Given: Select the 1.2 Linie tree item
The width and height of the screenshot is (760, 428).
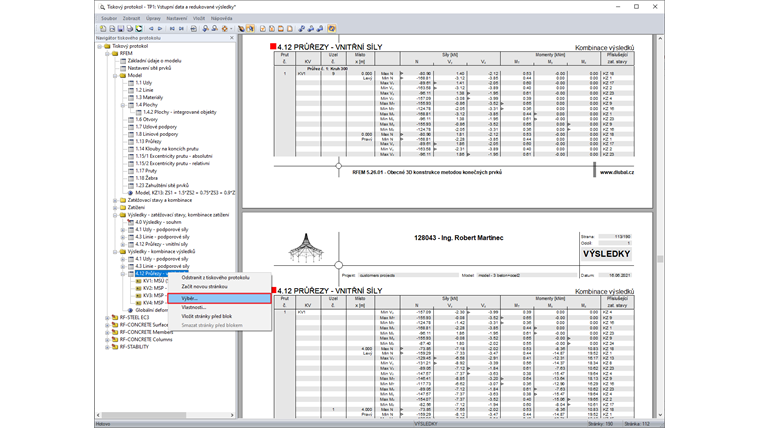Looking at the screenshot, I should point(144,90).
